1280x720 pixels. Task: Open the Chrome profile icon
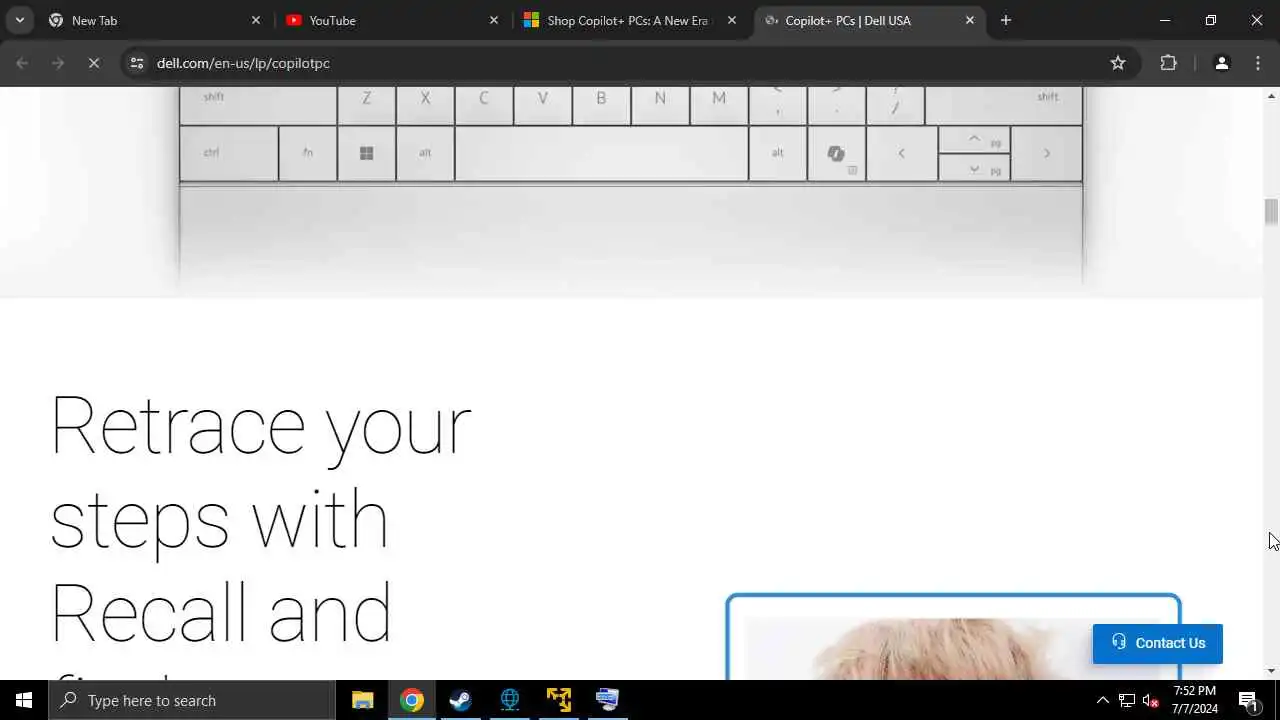[x=1221, y=63]
